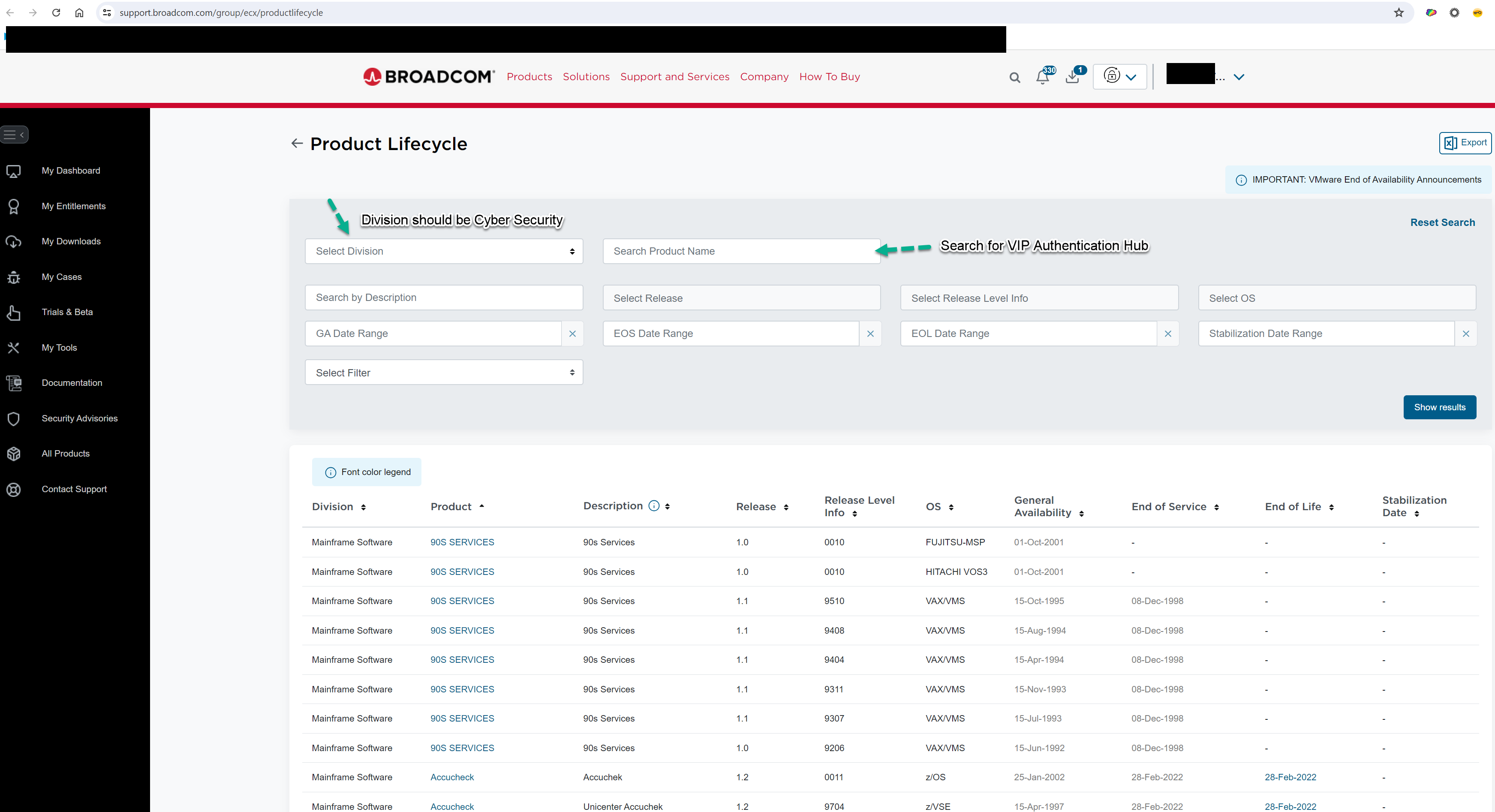Click the header search magnifier icon
The image size is (1495, 812).
point(1014,77)
